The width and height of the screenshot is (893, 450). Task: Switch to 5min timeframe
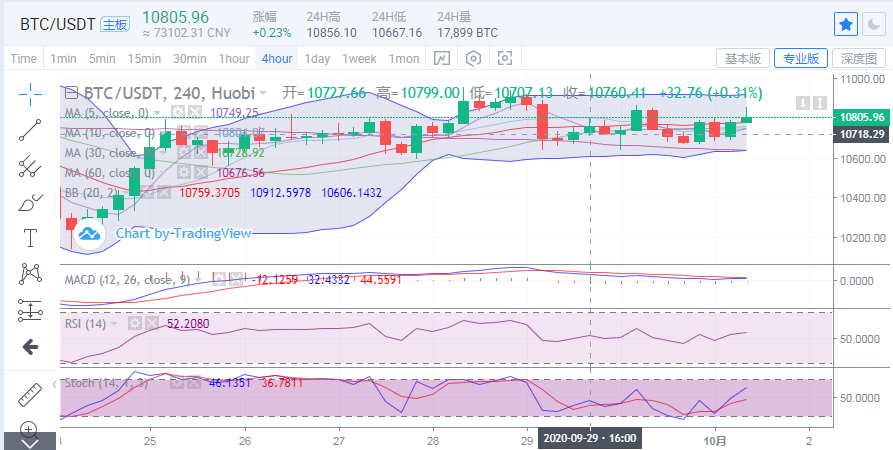tap(102, 59)
